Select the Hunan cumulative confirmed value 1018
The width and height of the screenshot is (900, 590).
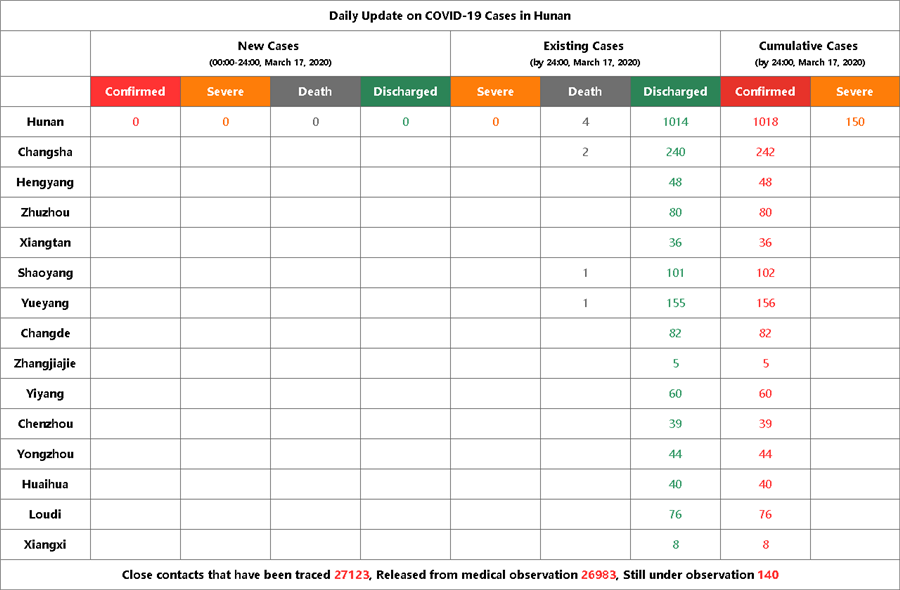click(x=765, y=122)
